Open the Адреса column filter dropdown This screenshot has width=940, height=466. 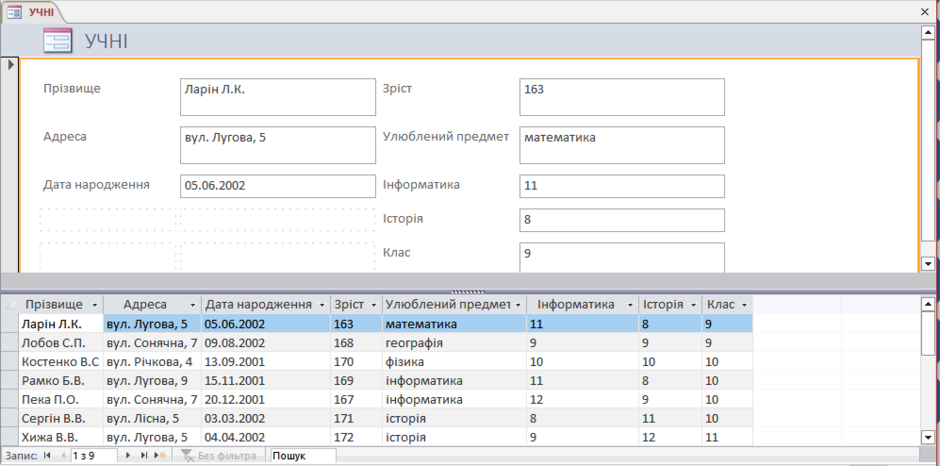click(x=192, y=305)
